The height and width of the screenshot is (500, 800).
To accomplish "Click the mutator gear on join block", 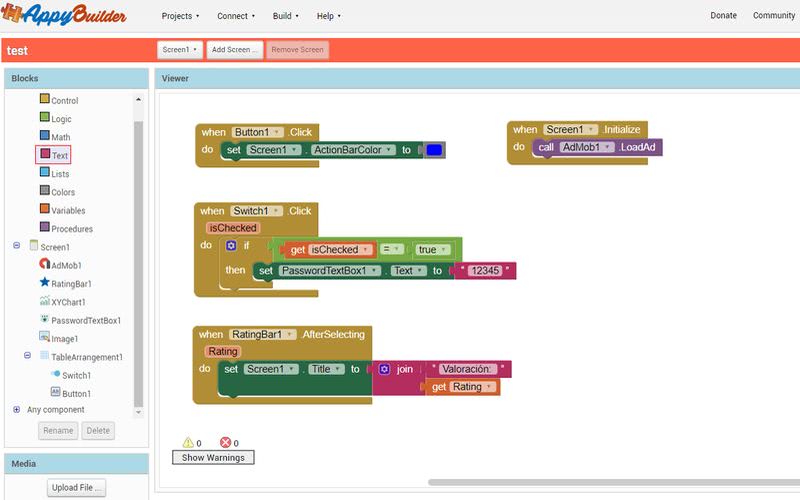I will (384, 369).
